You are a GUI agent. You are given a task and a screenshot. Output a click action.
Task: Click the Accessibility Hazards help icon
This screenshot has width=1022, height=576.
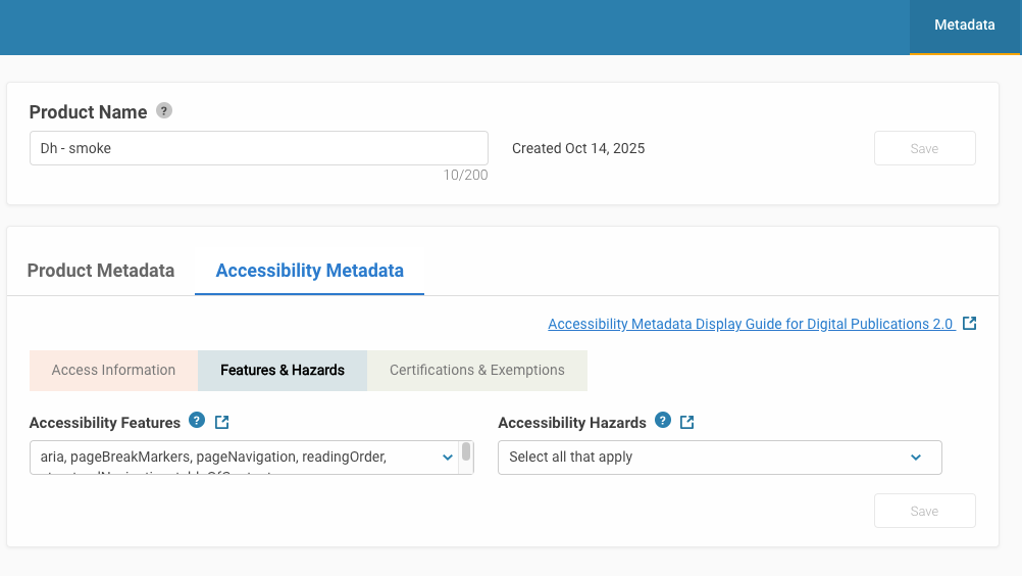coord(663,421)
